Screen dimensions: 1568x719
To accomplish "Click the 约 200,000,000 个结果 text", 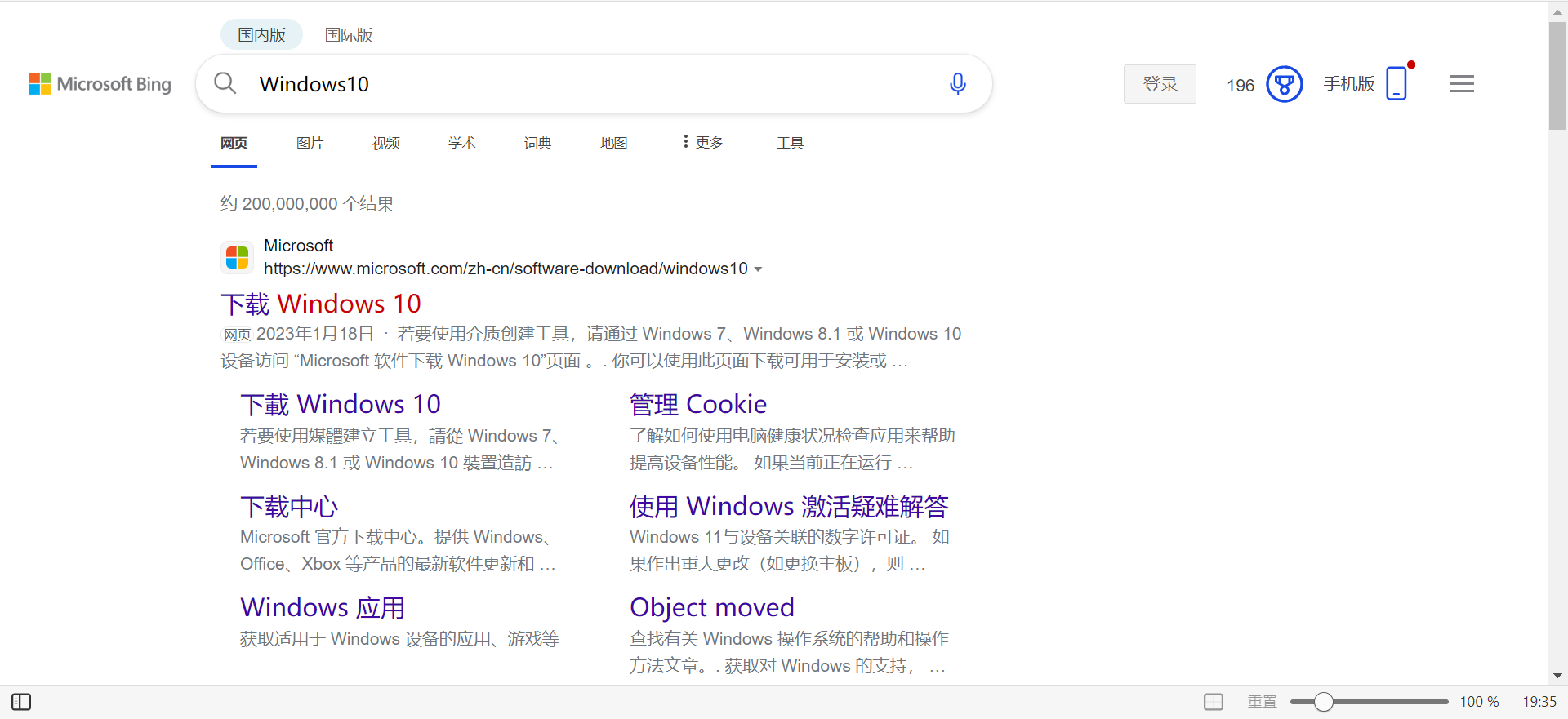I will coord(307,204).
